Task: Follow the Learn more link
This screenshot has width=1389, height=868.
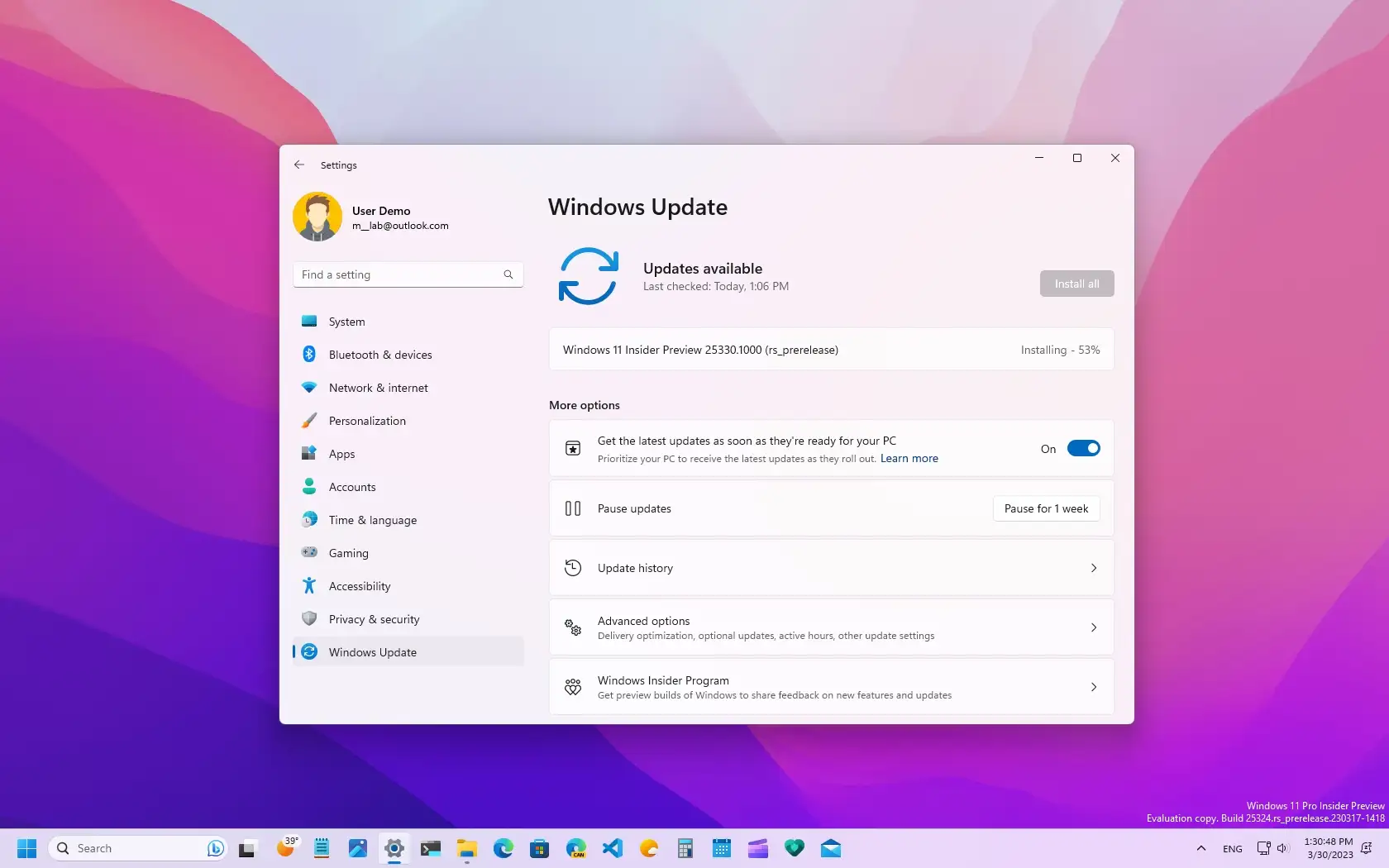Action: (x=909, y=459)
